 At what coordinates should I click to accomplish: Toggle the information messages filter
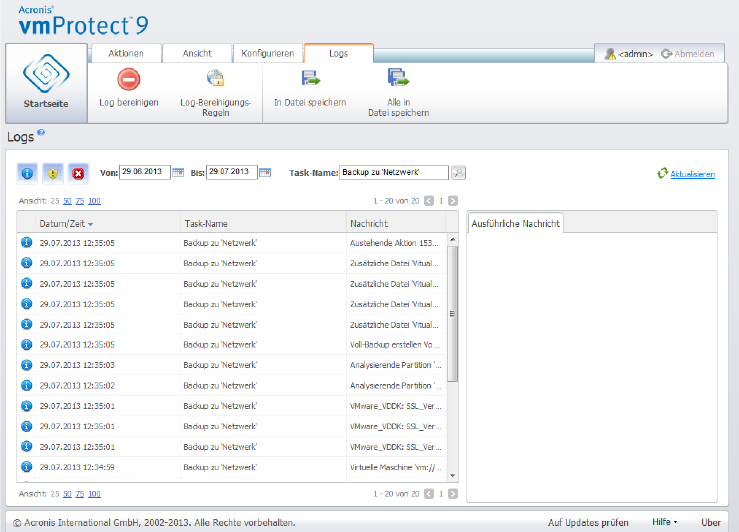pos(27,173)
